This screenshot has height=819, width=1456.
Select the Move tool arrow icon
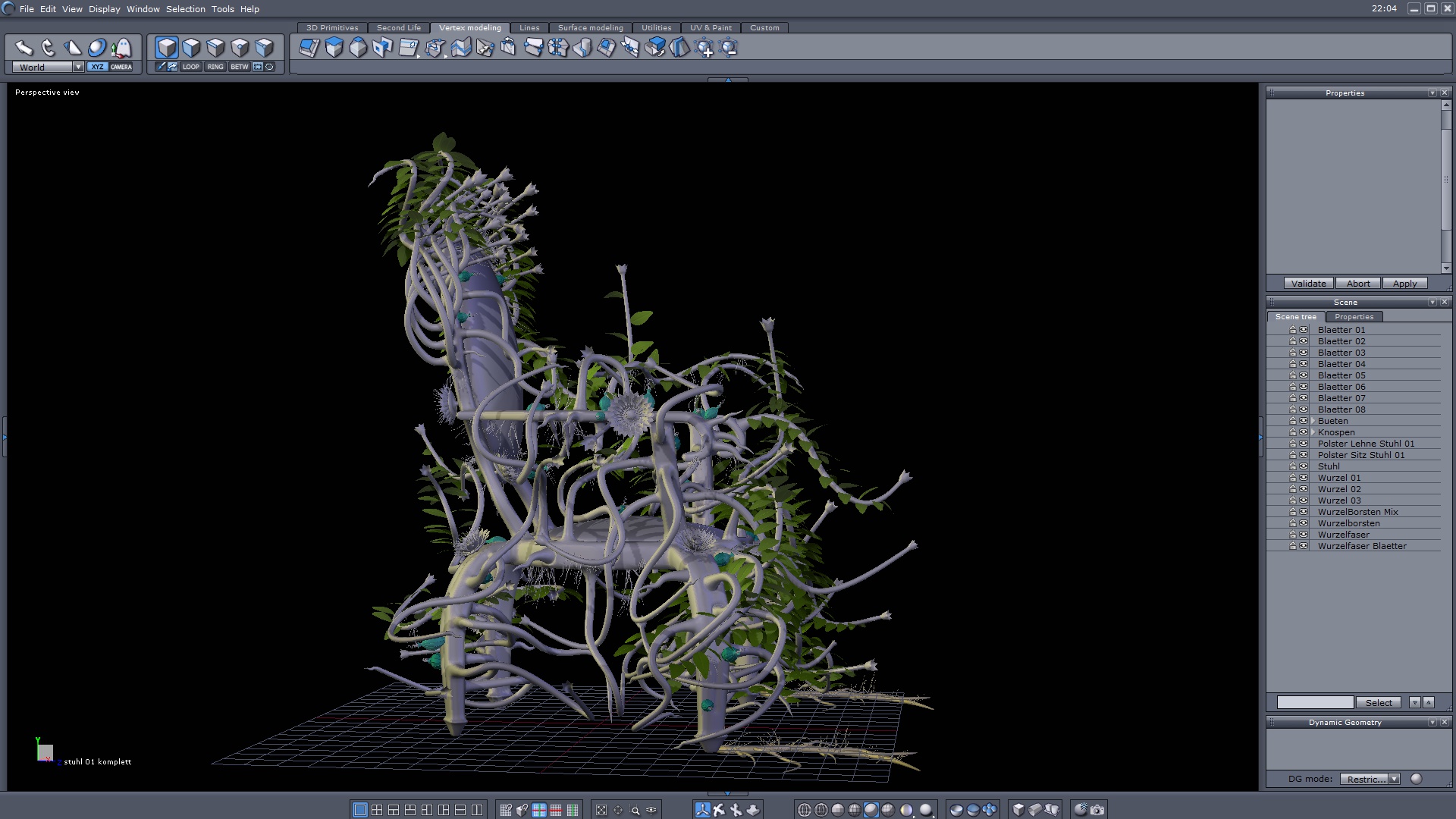click(24, 48)
